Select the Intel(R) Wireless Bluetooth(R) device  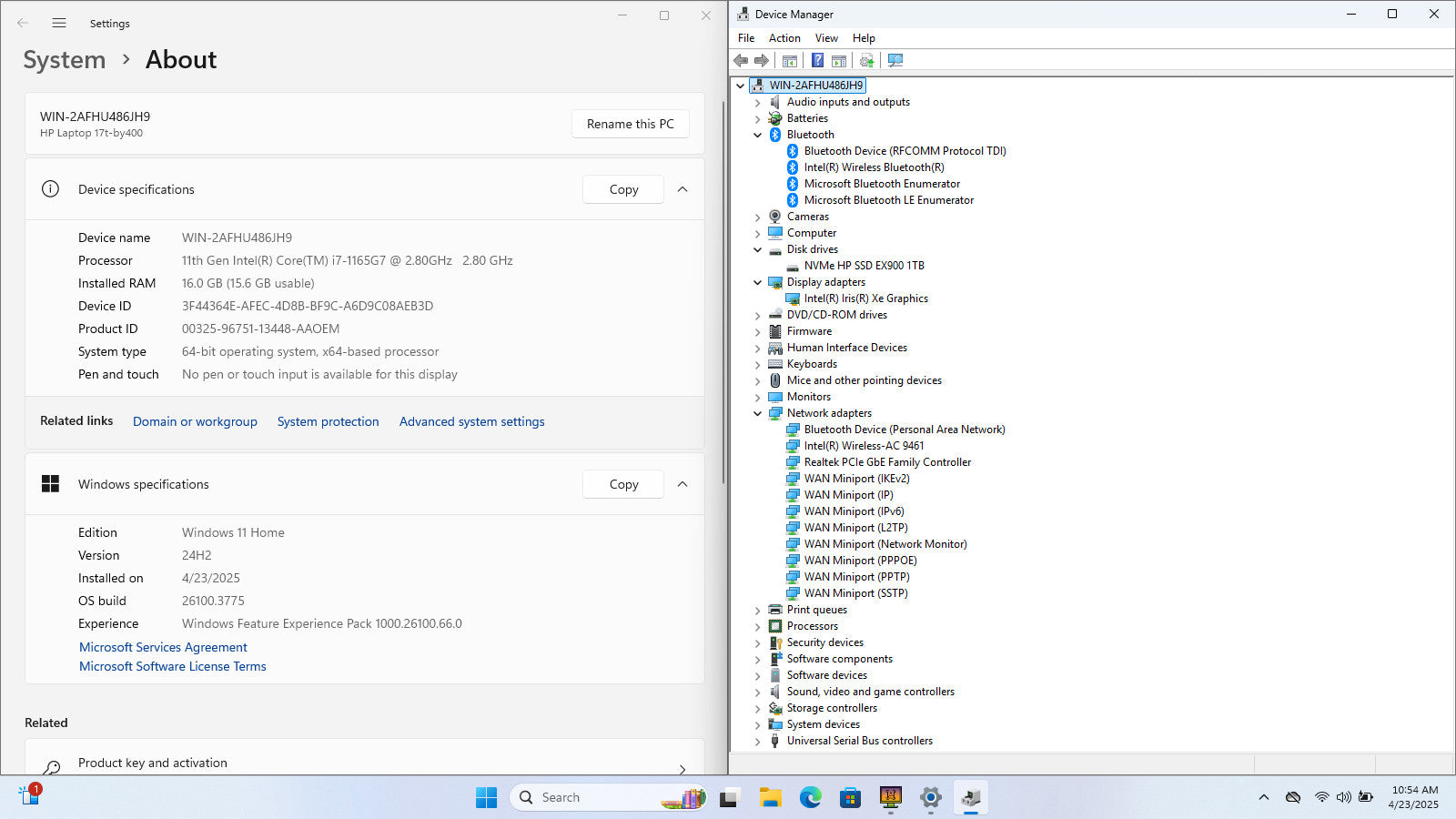pyautogui.click(x=874, y=167)
